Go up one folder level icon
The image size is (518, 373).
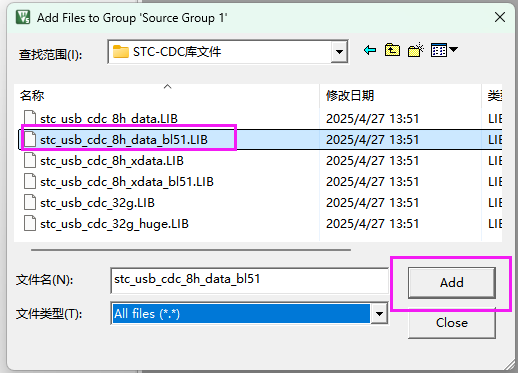click(x=392, y=50)
